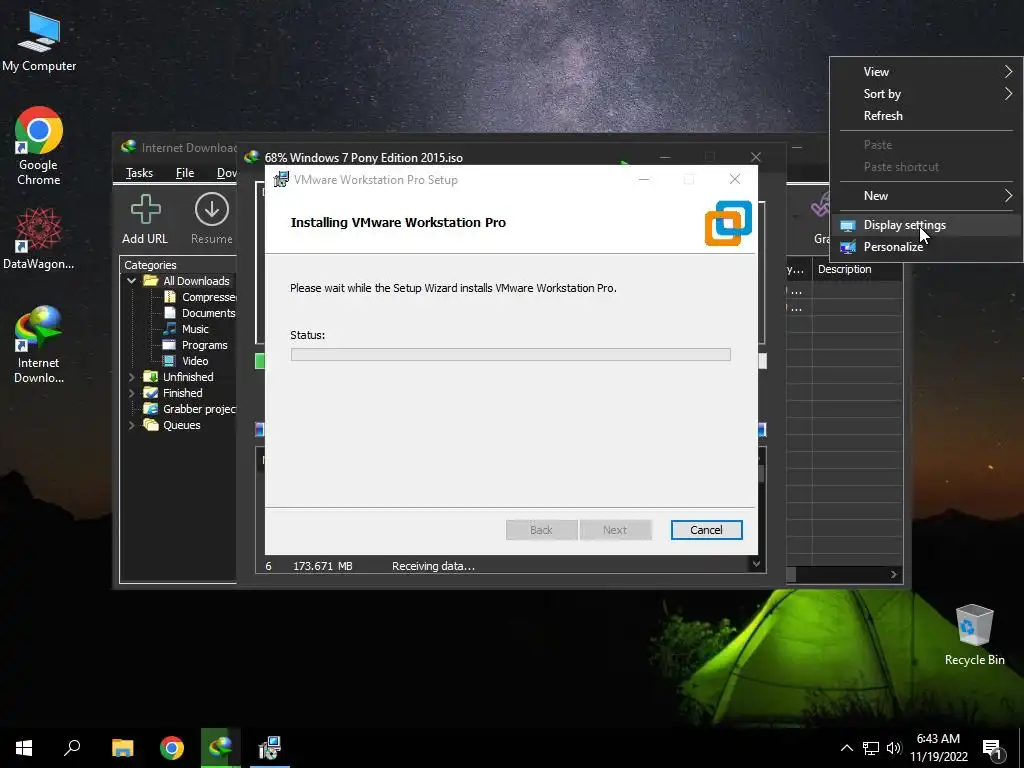Click the VMware setup status progress bar
1024x768 pixels.
tap(511, 355)
